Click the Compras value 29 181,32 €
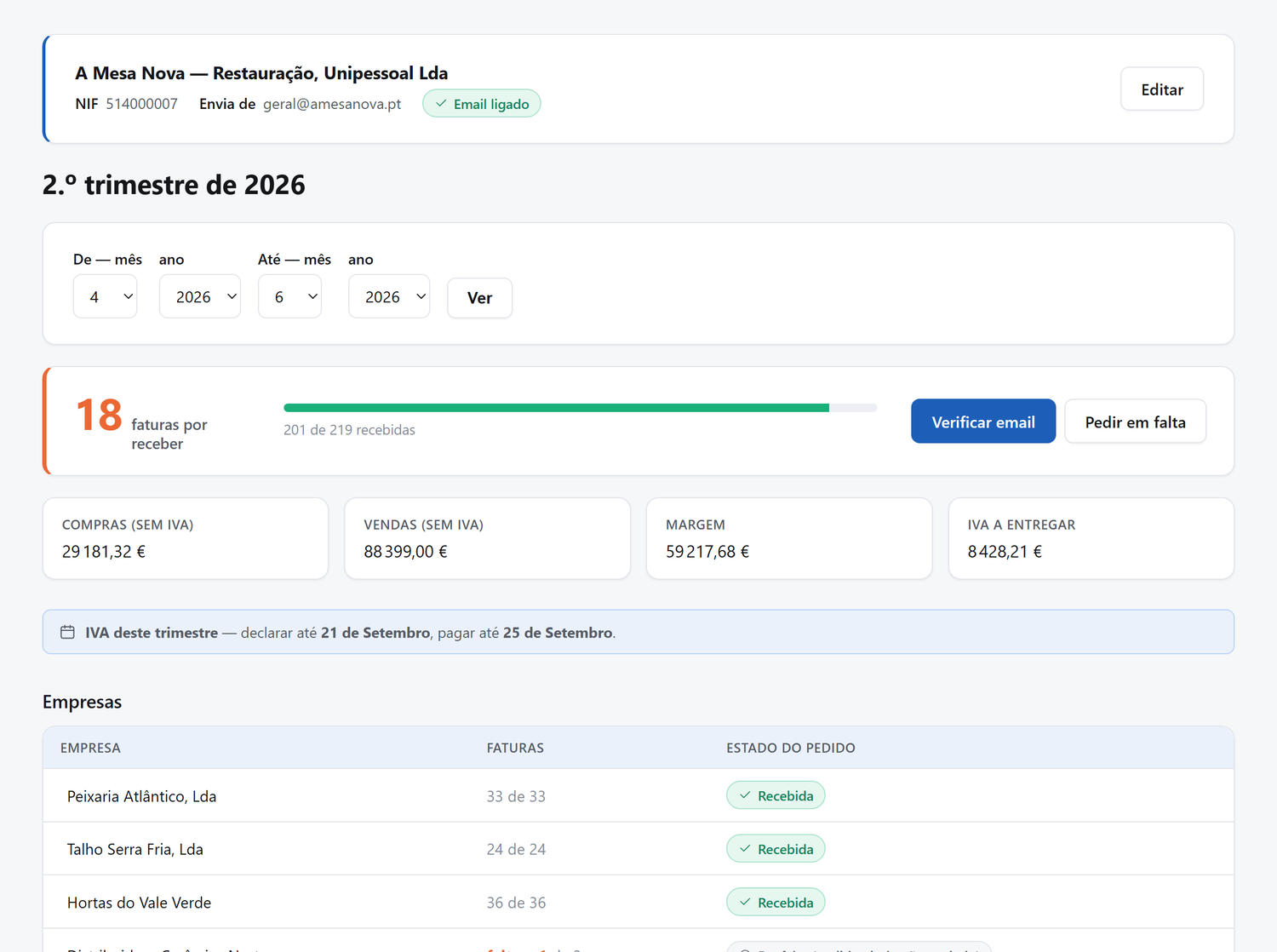Viewport: 1277px width, 952px height. click(104, 552)
